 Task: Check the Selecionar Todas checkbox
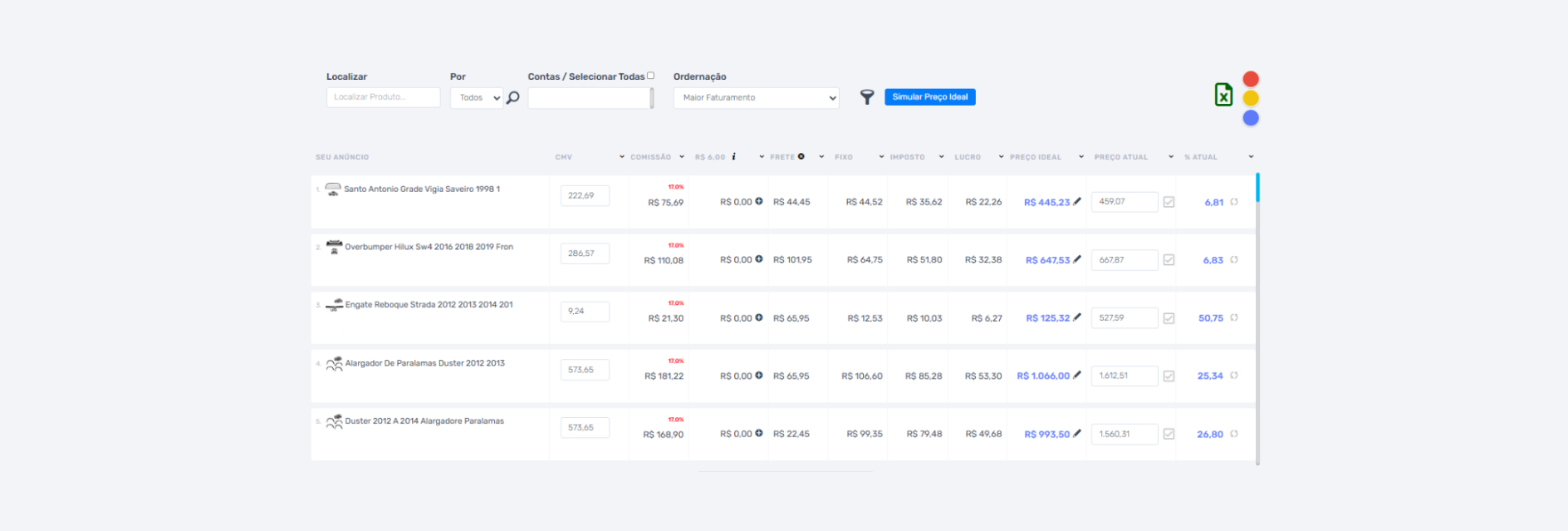point(650,76)
